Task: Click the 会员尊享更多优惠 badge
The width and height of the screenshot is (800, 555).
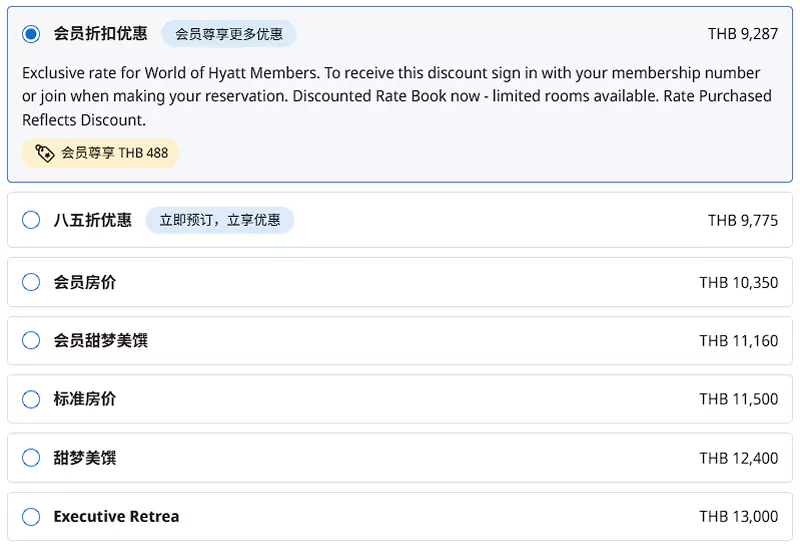Action: pos(229,34)
